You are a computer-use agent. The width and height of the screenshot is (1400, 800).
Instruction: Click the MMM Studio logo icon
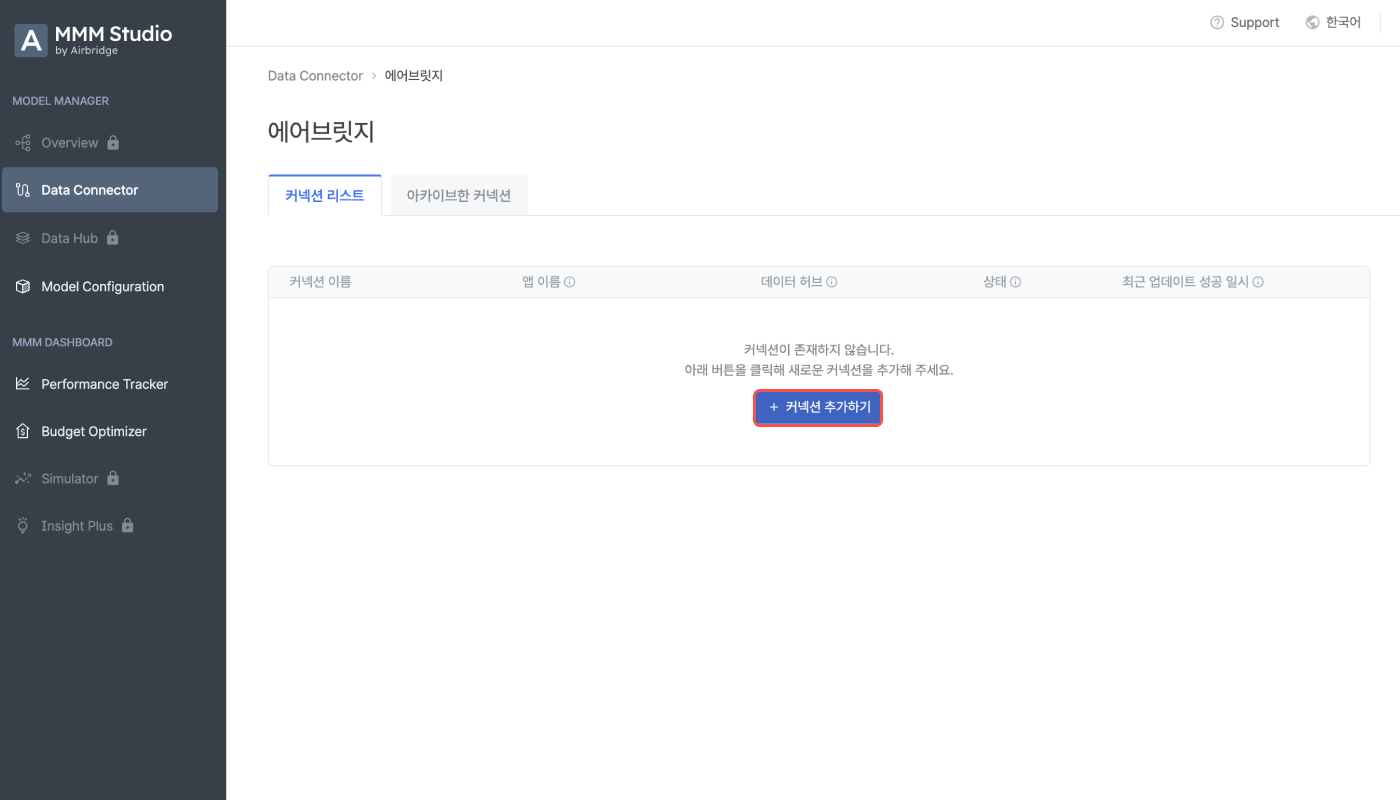point(31,40)
